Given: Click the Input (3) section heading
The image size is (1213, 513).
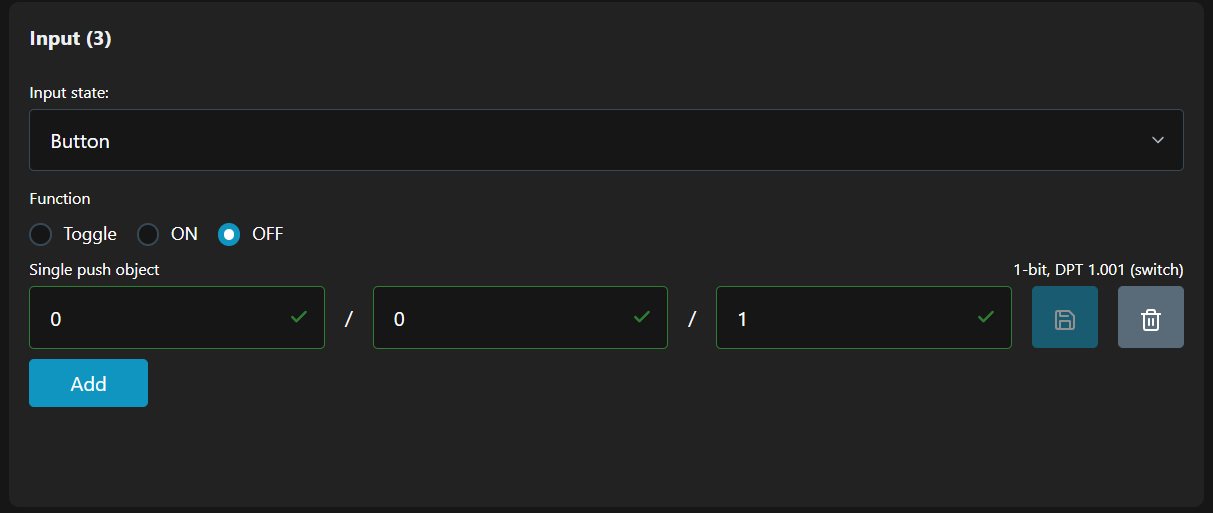Looking at the screenshot, I should pyautogui.click(x=70, y=39).
